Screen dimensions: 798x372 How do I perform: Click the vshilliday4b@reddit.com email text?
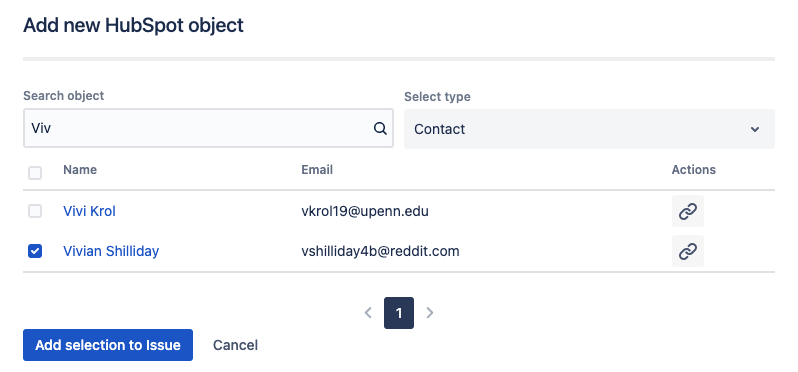(x=380, y=251)
